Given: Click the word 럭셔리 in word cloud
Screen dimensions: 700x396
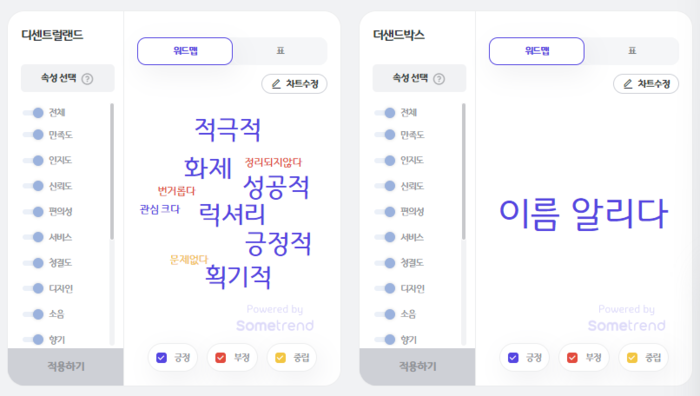Looking at the screenshot, I should pos(232,214).
